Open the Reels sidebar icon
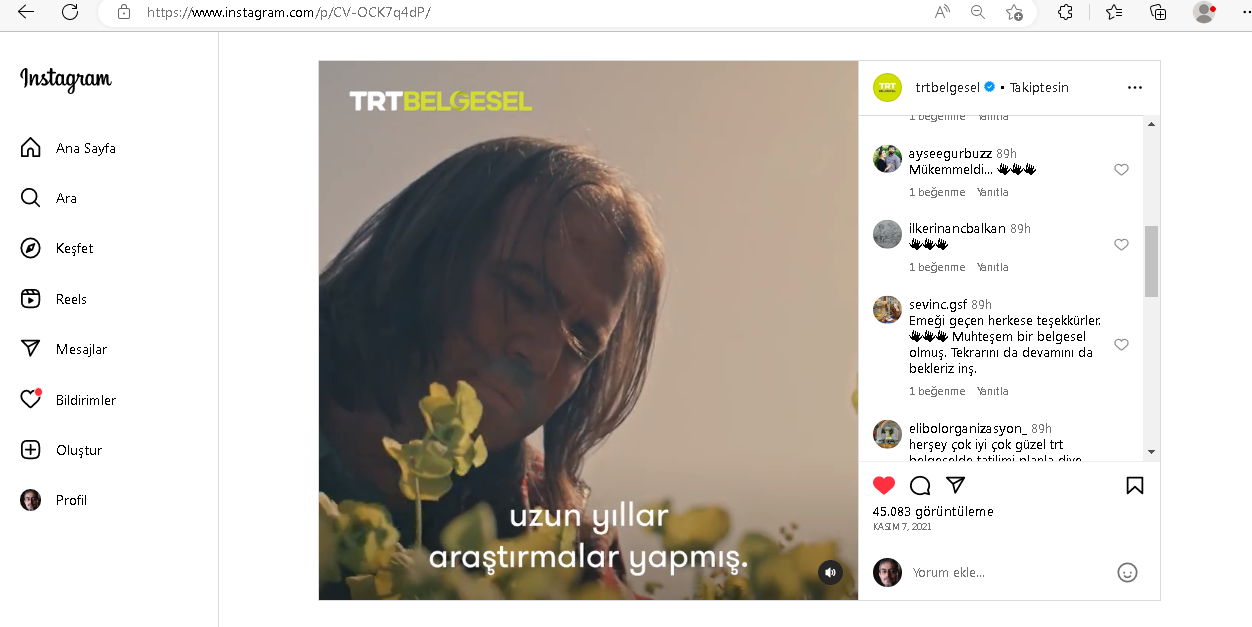1252x627 pixels. [31, 299]
